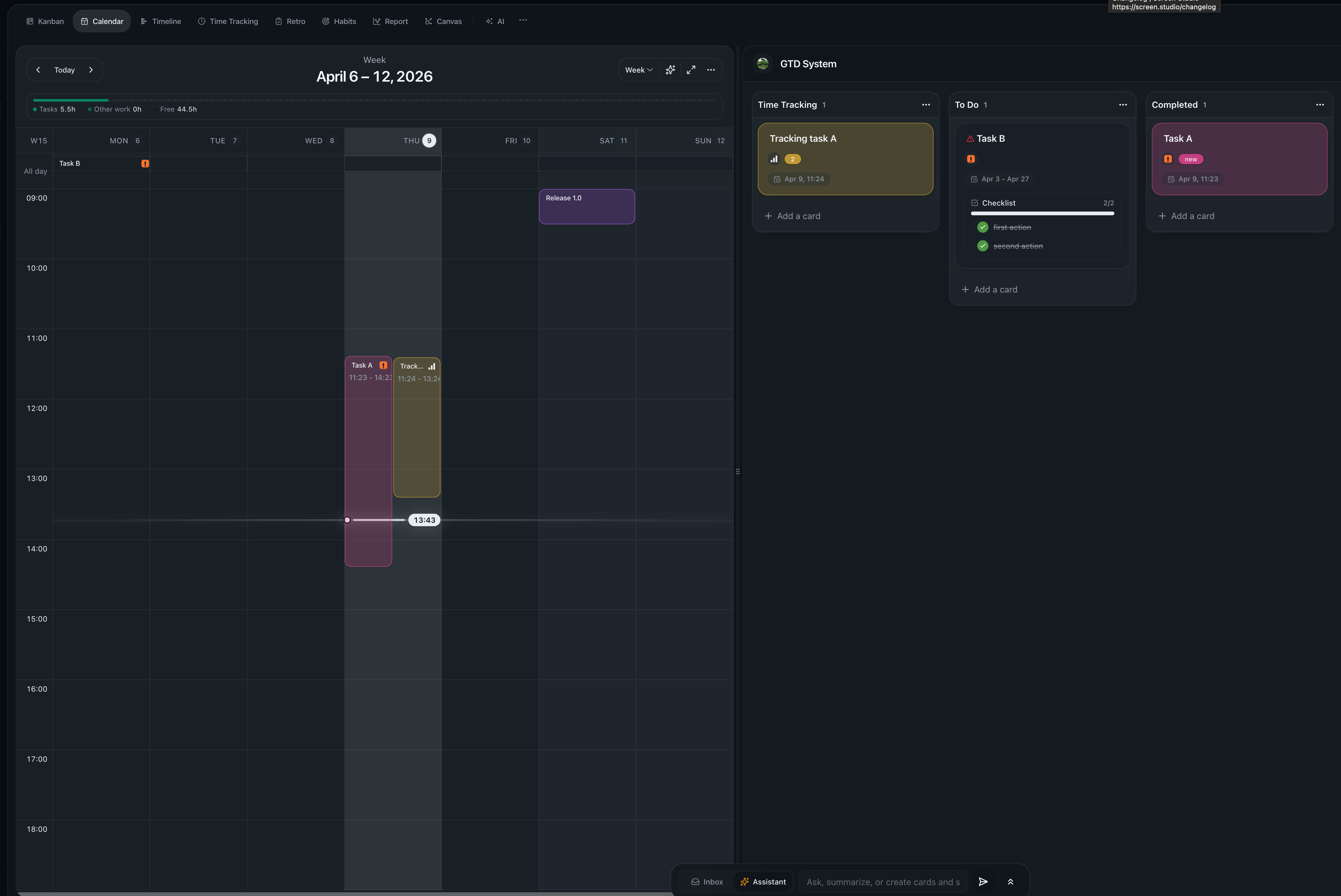The image size is (1341, 896).
Task: Show more tabs via ellipsis after AI
Action: click(x=523, y=21)
